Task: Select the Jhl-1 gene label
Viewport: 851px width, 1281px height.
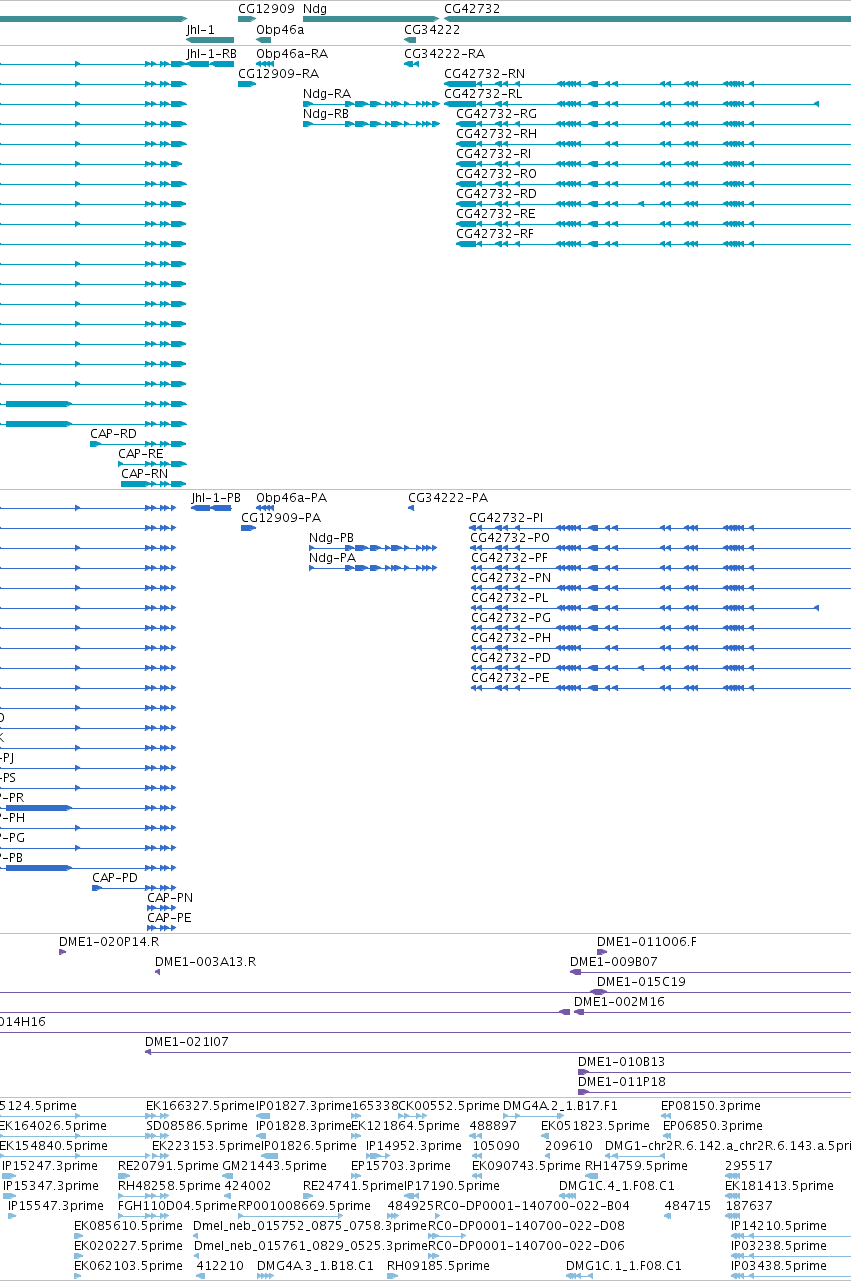Action: pyautogui.click(x=200, y=30)
